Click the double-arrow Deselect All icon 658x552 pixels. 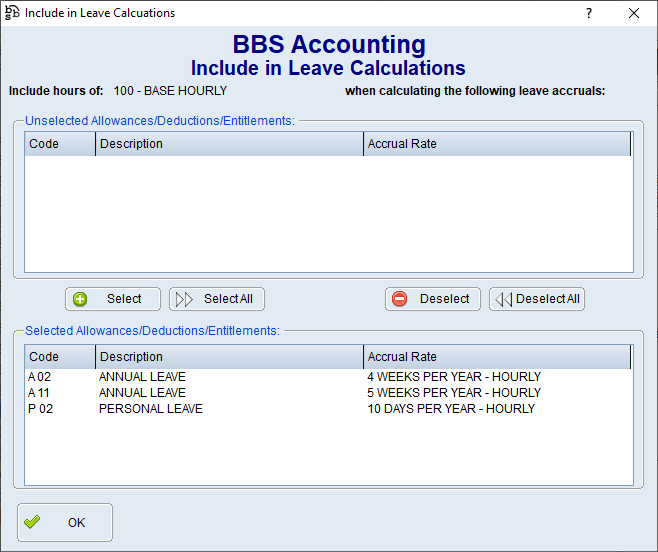(504, 299)
